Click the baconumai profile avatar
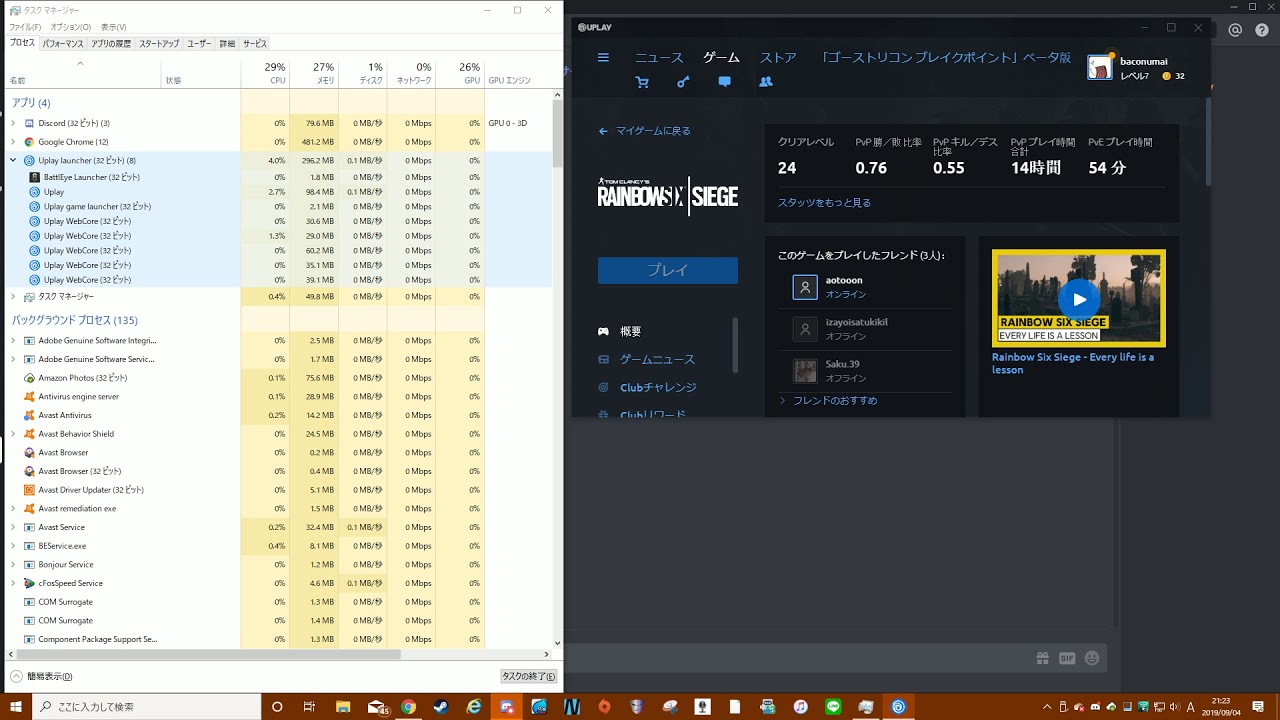This screenshot has width=1280, height=720. (x=1100, y=67)
